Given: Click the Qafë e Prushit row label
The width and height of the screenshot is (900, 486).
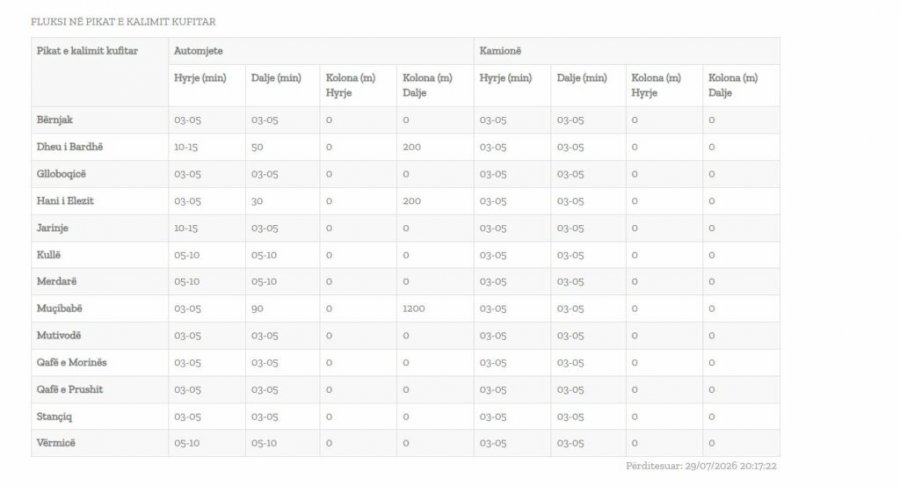Looking at the screenshot, I should coord(69,390).
